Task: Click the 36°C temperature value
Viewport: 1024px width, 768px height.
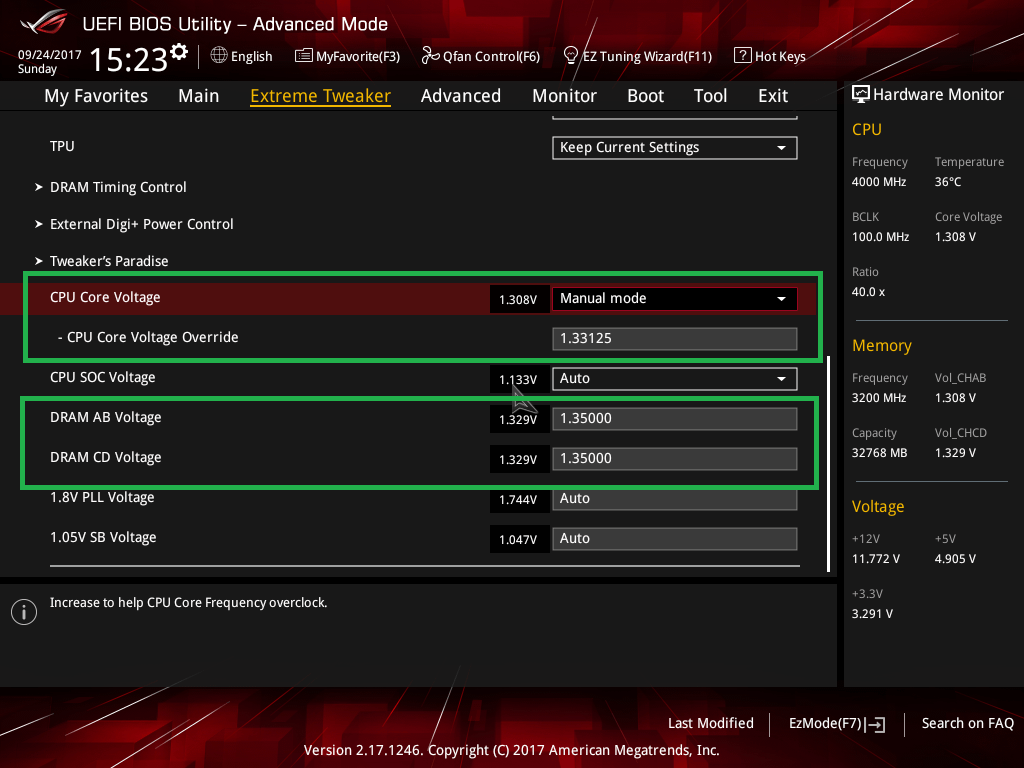Action: point(948,182)
